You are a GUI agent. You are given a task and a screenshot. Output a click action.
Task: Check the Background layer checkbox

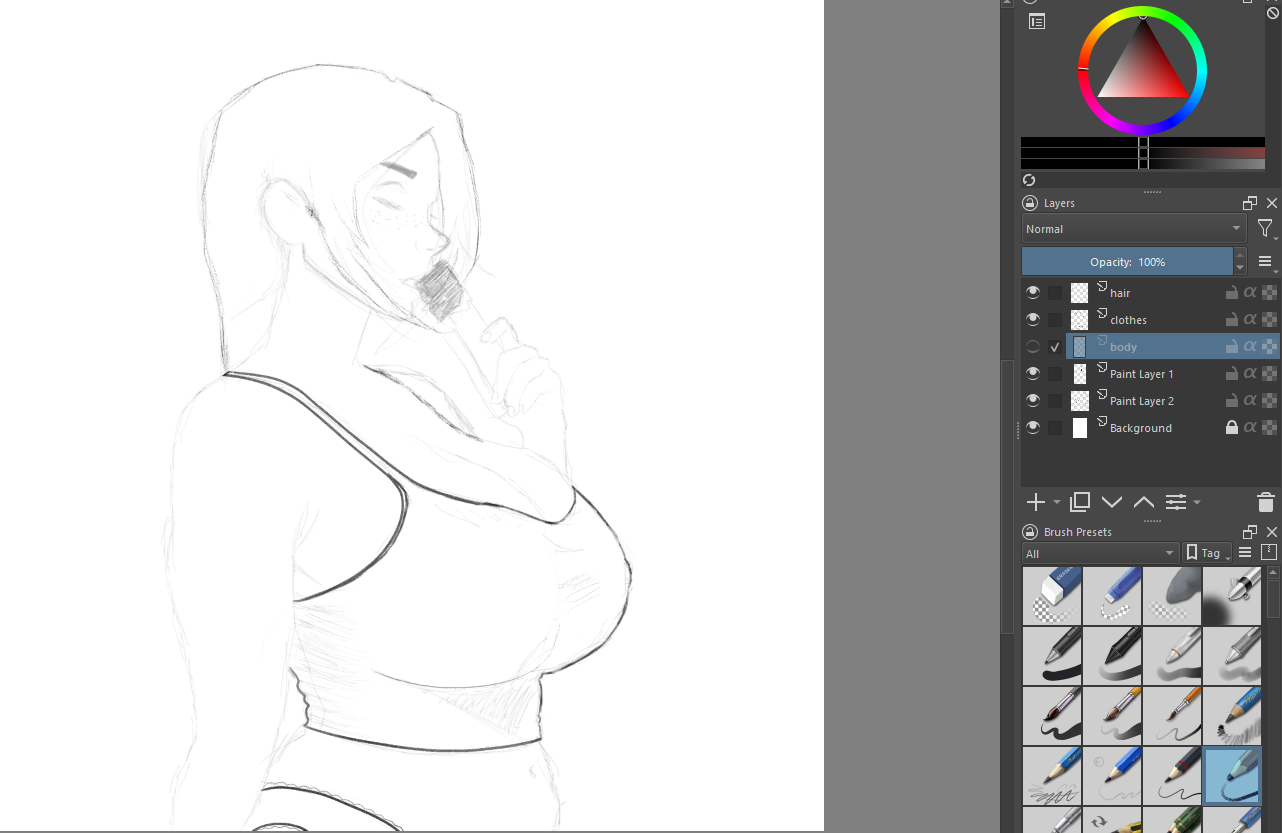click(x=1055, y=428)
